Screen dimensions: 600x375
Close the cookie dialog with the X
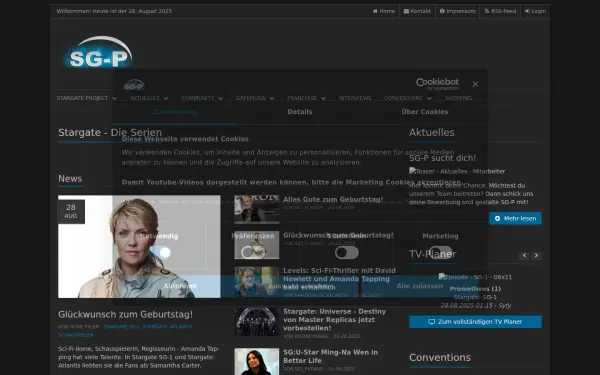coord(475,84)
